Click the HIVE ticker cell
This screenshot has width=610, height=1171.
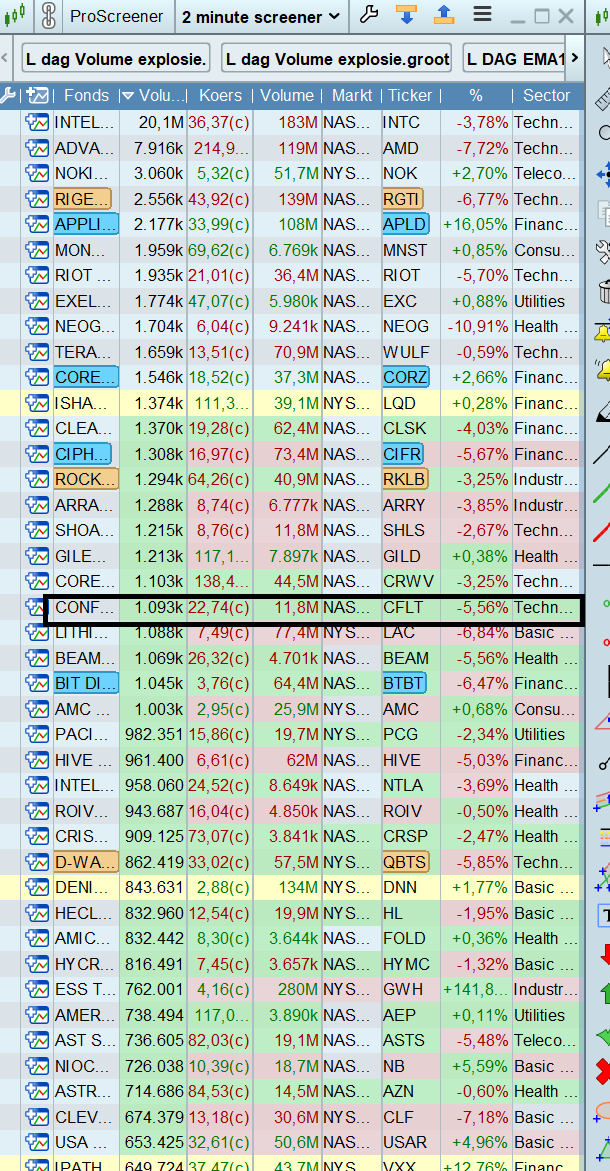(411, 760)
